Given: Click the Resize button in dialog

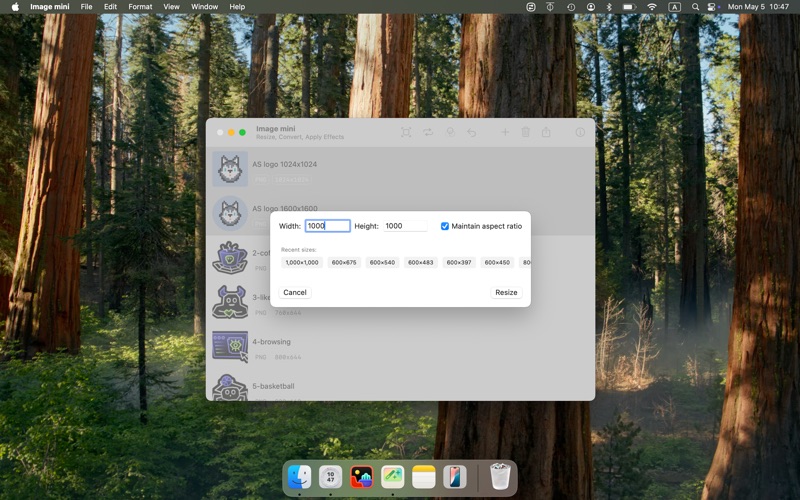Looking at the screenshot, I should pos(506,292).
